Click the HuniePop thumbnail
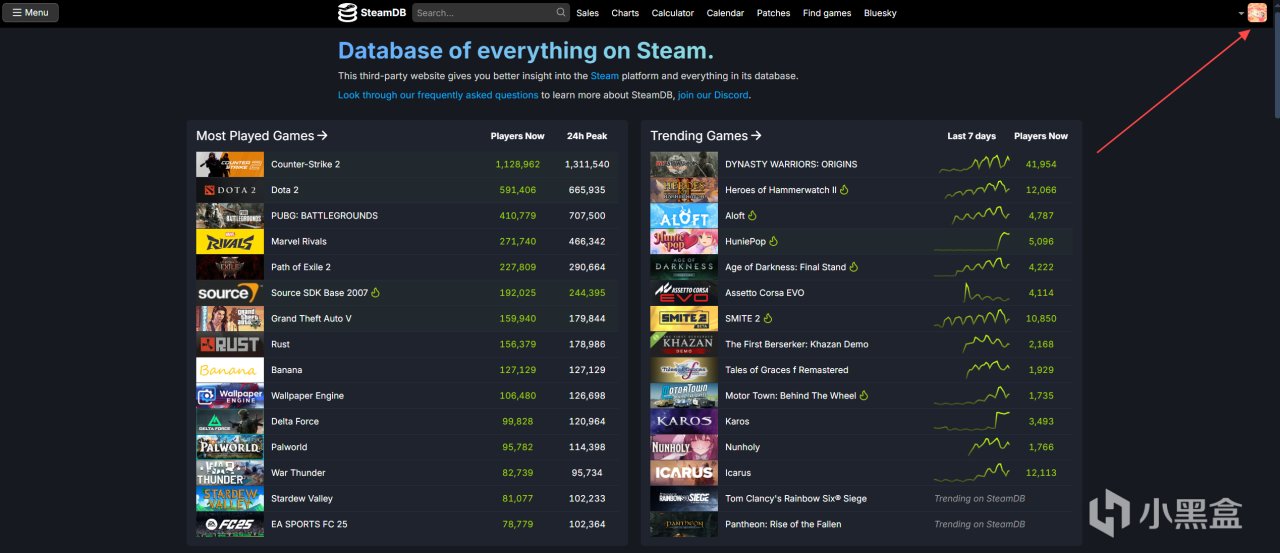 [x=684, y=241]
